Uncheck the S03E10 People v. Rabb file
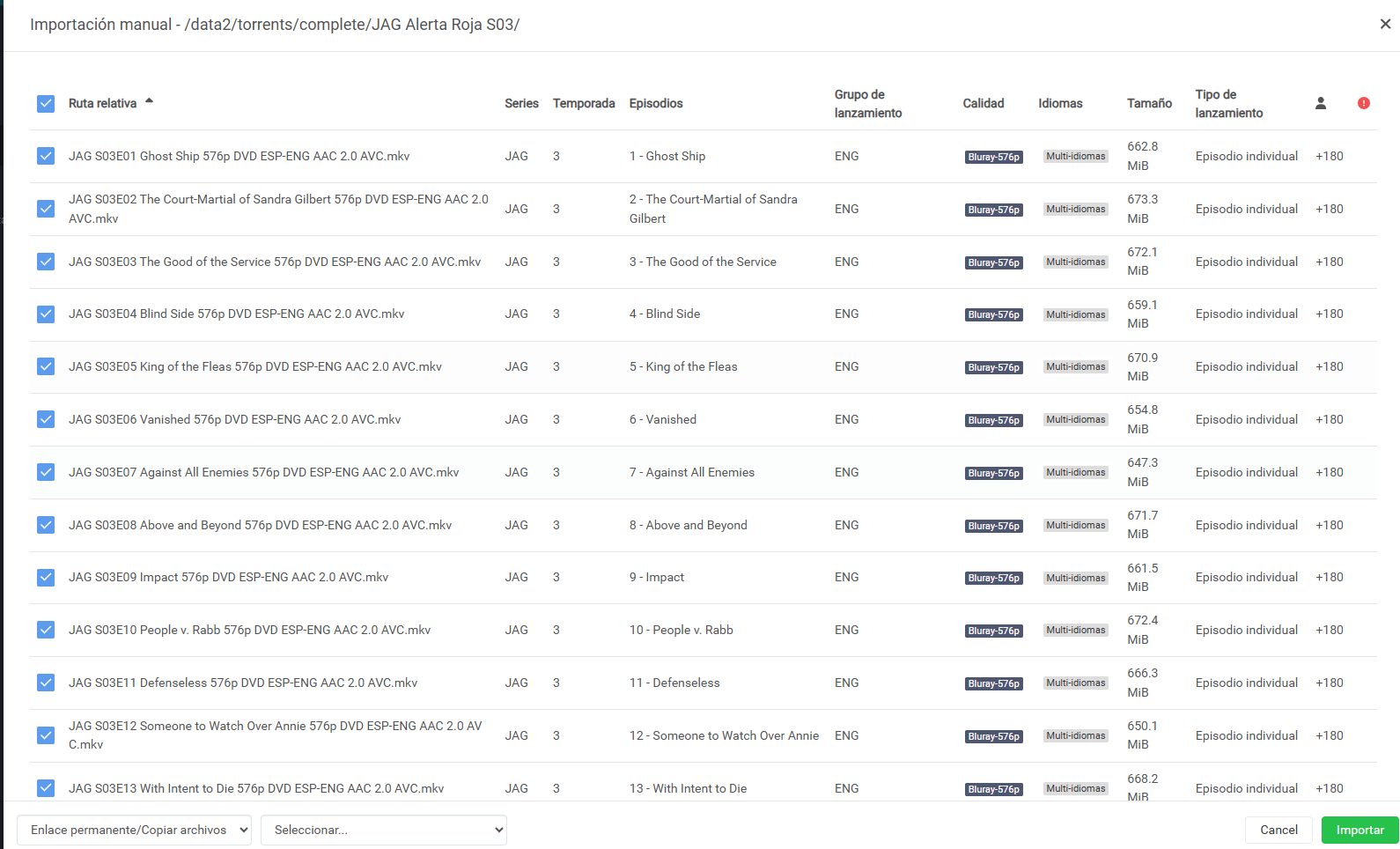This screenshot has width=1400, height=849. tap(46, 630)
